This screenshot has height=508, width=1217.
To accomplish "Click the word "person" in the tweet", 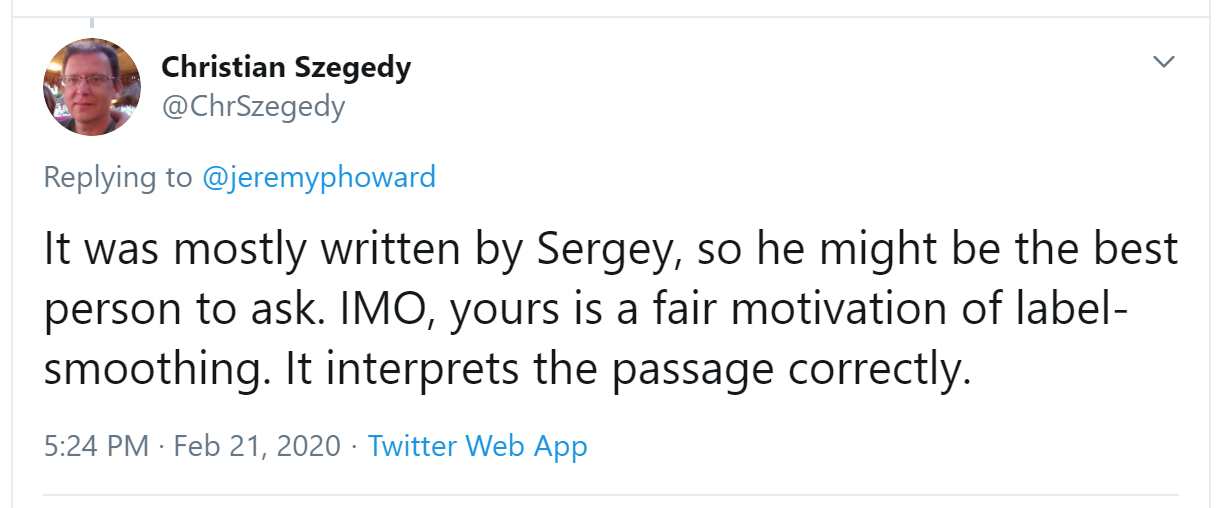I will coord(108,311).
